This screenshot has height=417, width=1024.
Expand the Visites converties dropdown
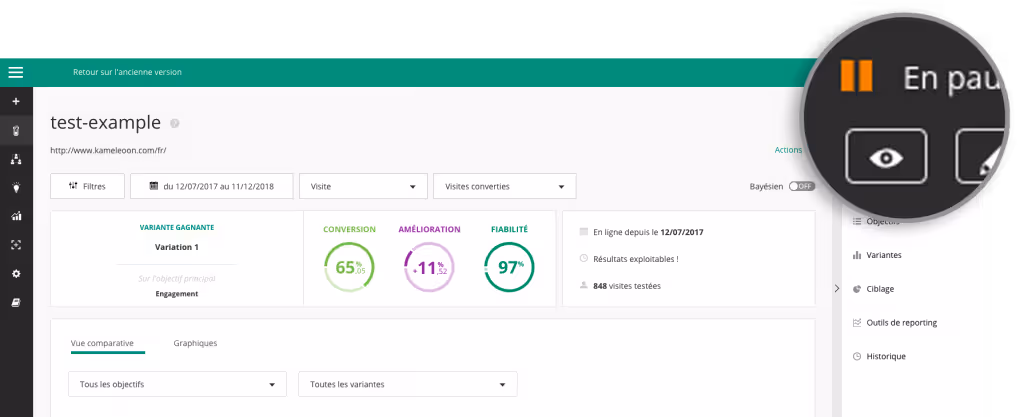pyautogui.click(x=504, y=186)
